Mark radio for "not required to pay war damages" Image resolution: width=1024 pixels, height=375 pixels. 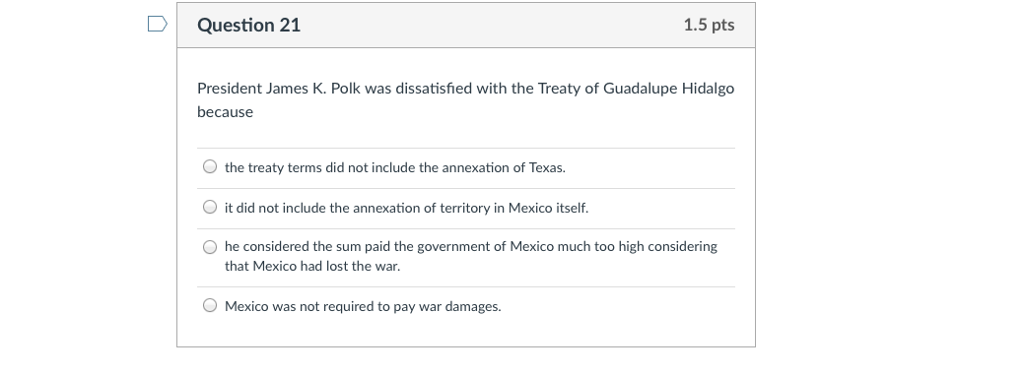tap(210, 305)
